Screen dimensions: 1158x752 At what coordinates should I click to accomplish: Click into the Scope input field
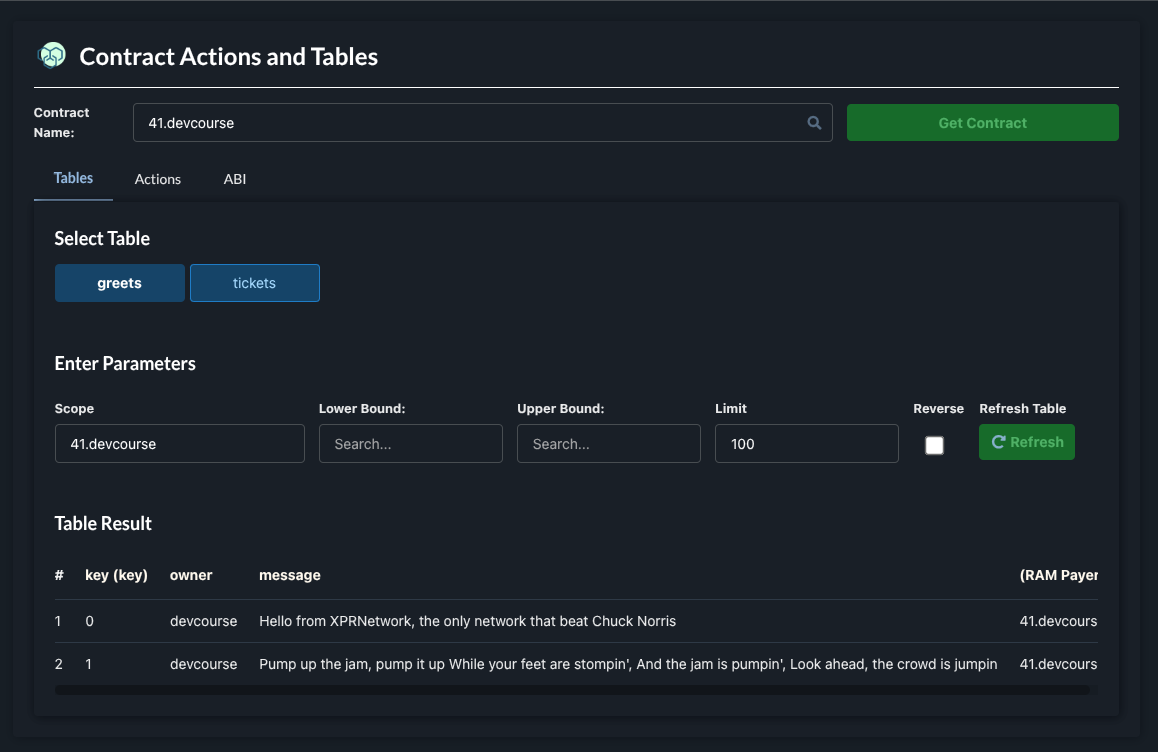coord(179,444)
